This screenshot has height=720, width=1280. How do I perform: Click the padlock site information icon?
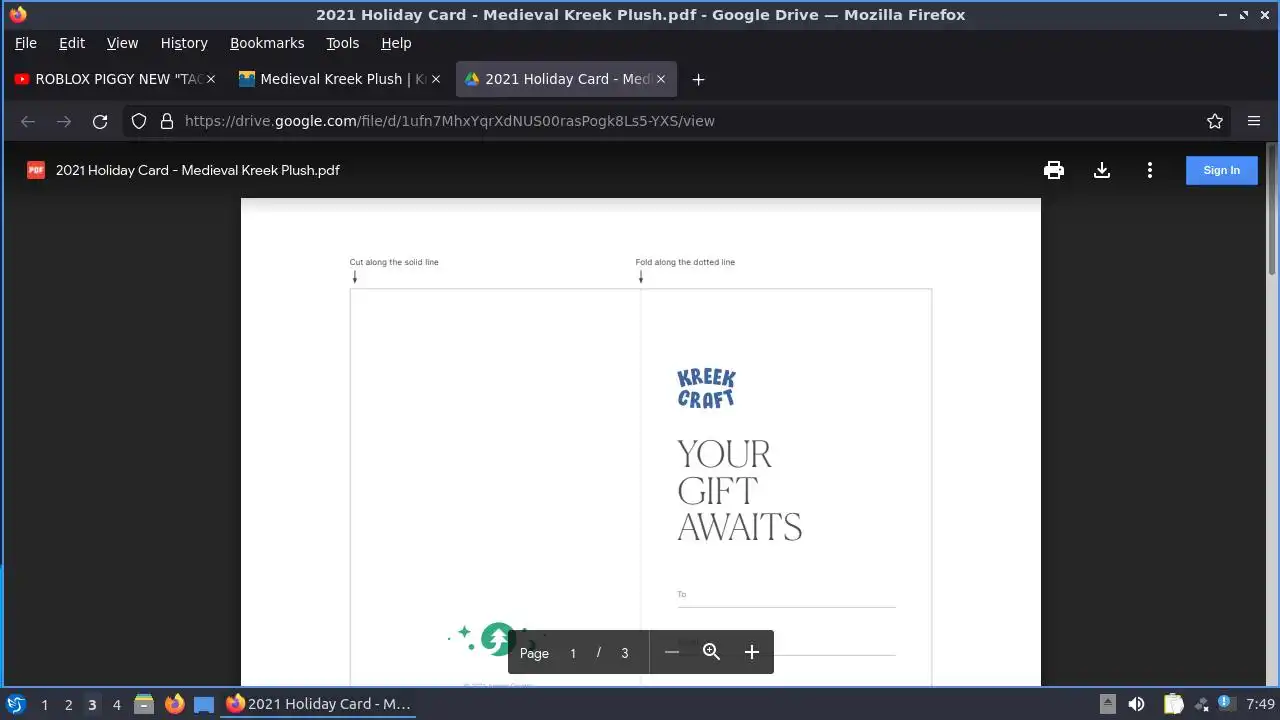(x=166, y=121)
